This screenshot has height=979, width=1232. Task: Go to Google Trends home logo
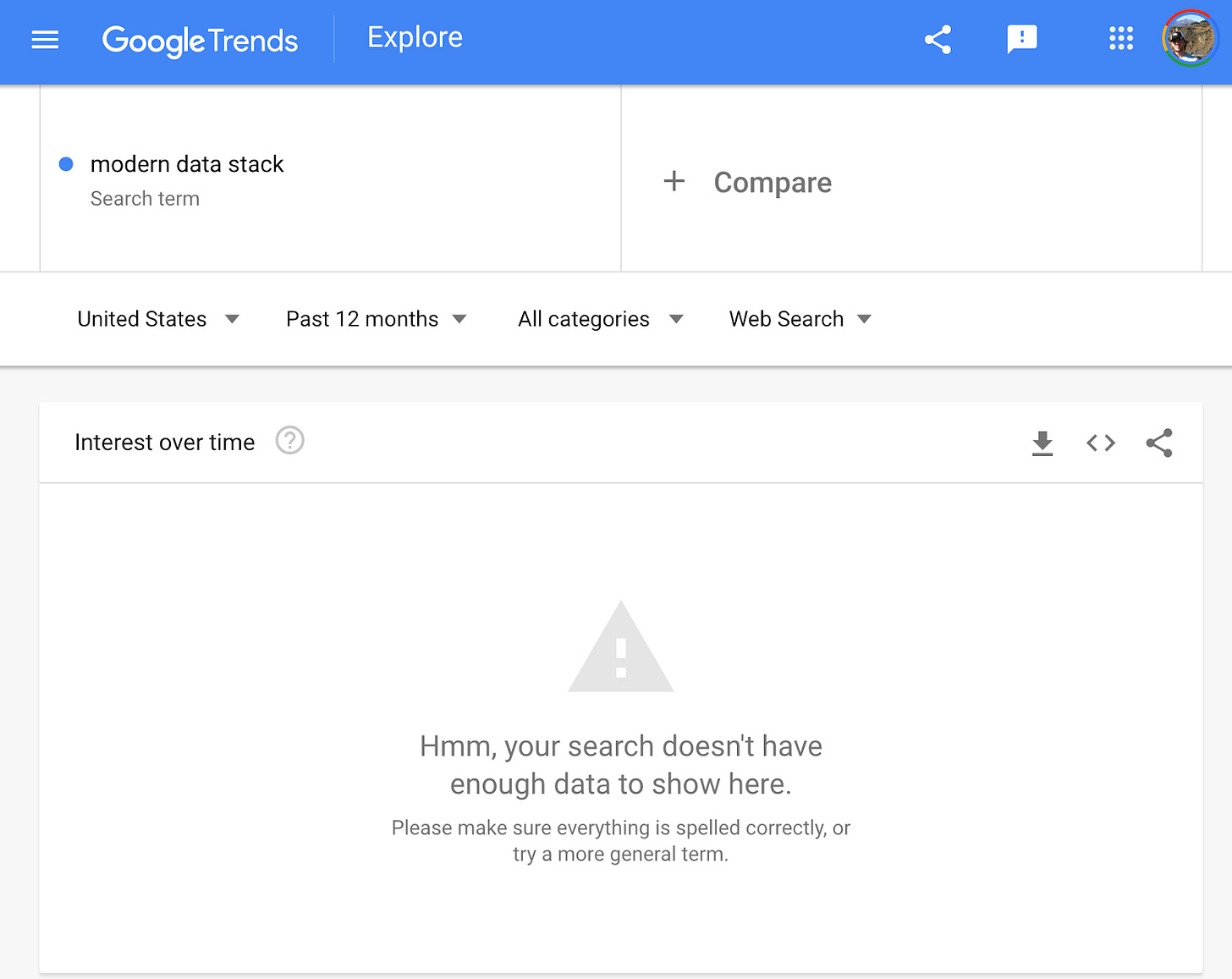tap(200, 41)
